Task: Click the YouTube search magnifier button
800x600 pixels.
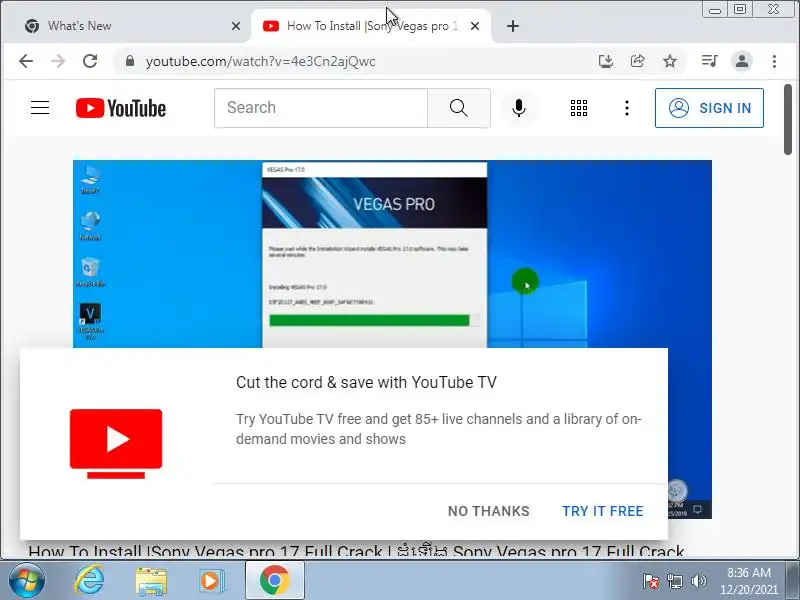Action: [459, 108]
